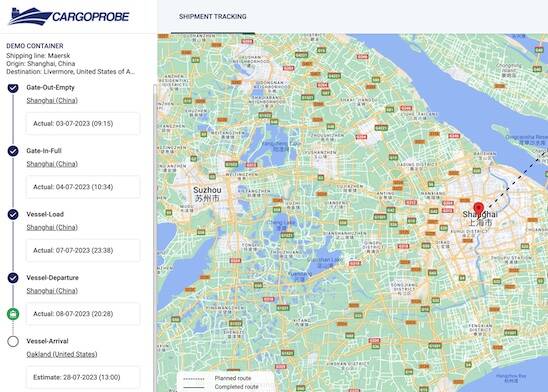Open Shanghai (China) link under Gate-In-Full

52,164
